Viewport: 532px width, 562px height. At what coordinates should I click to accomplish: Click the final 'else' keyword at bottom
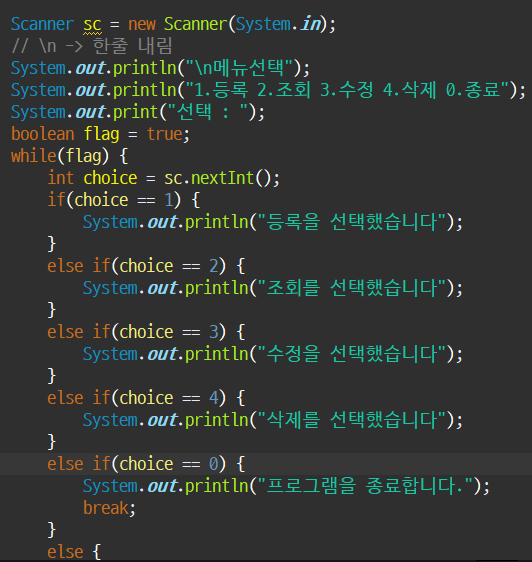[65, 552]
